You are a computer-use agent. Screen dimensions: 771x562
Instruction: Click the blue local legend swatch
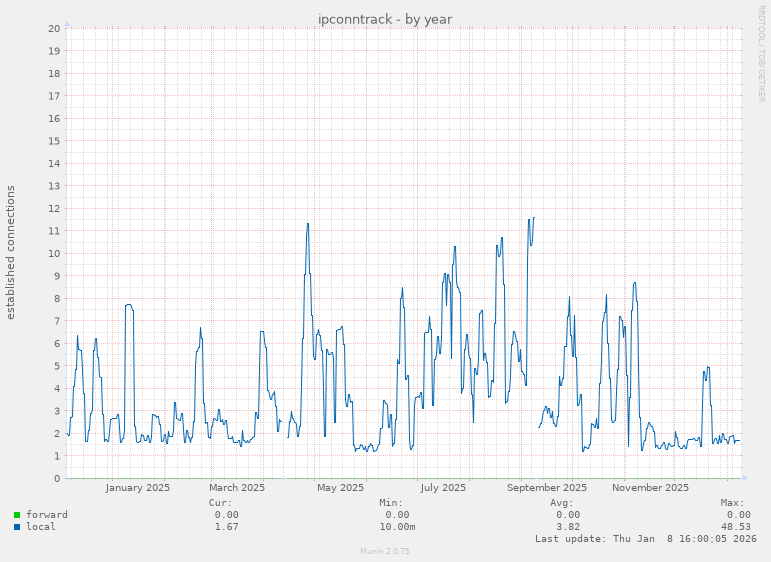(17, 527)
